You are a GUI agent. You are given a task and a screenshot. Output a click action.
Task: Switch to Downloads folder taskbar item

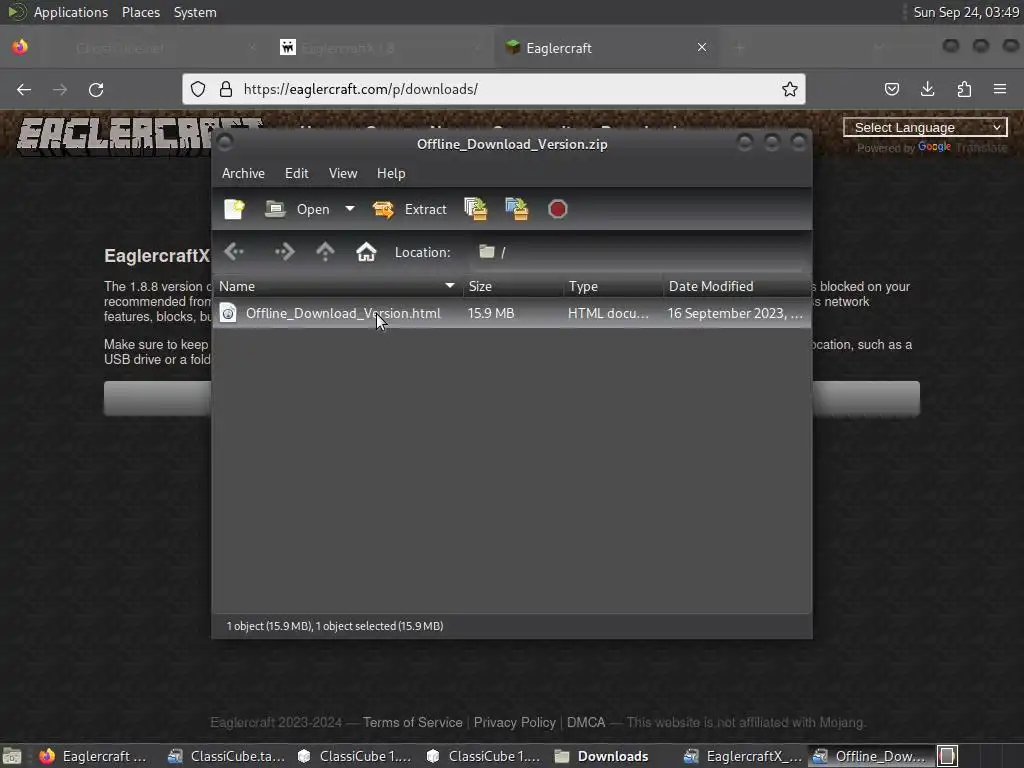click(x=601, y=756)
